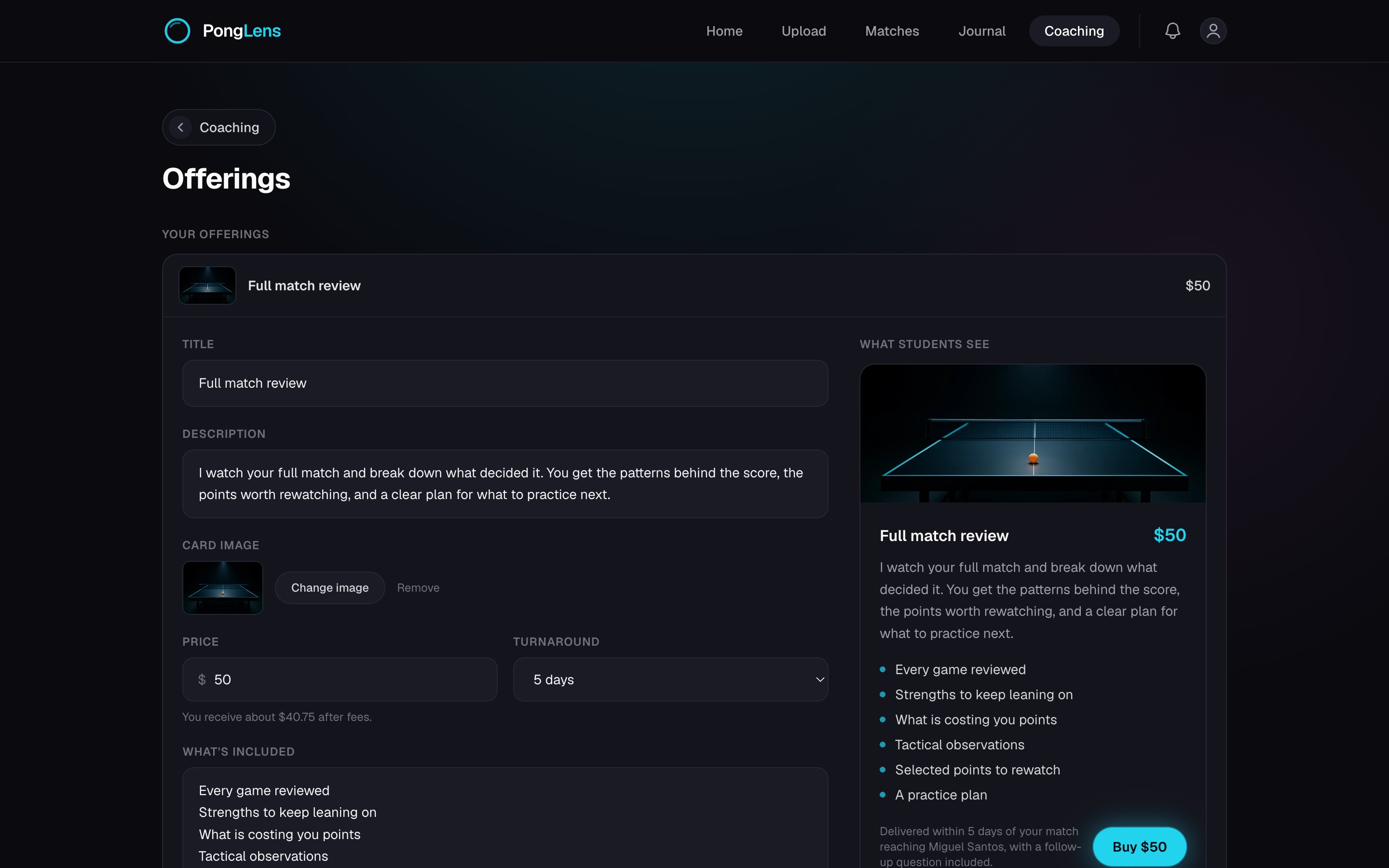This screenshot has width=1389, height=868.
Task: Click "Tactical observations" preview bullet
Action: [959, 745]
